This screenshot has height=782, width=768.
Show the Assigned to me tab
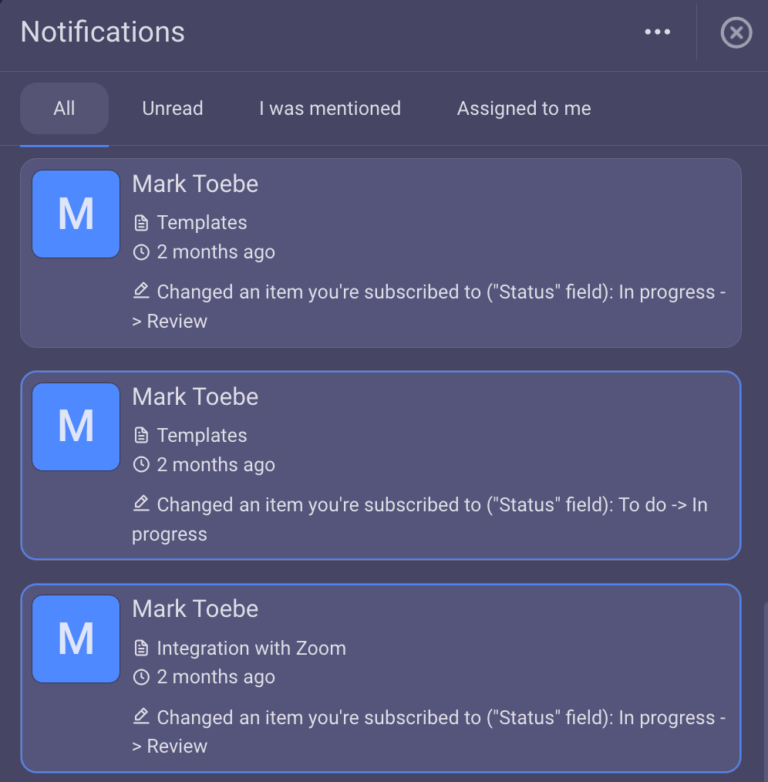(x=524, y=108)
